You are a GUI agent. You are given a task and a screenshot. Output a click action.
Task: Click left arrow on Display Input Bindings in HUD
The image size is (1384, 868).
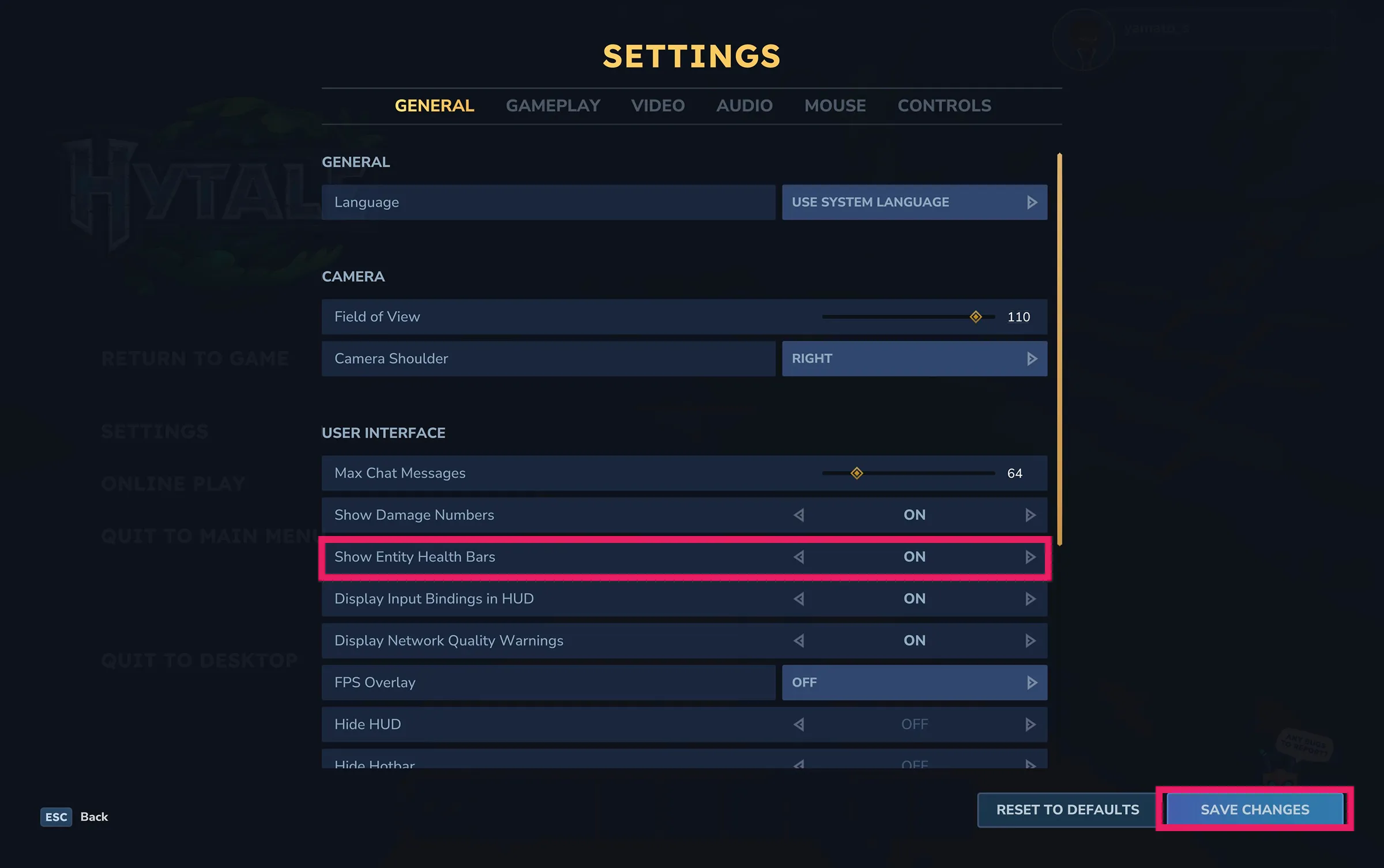(799, 598)
